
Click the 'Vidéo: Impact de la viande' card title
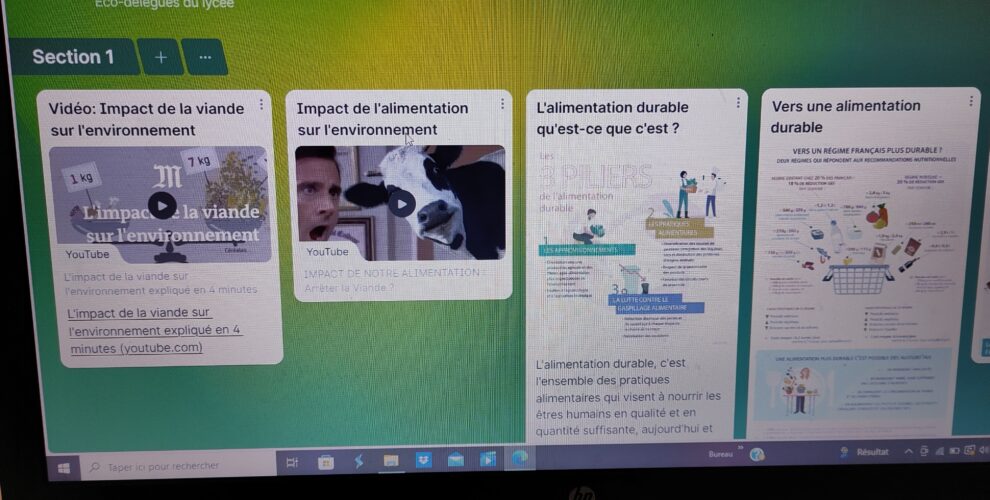click(146, 119)
